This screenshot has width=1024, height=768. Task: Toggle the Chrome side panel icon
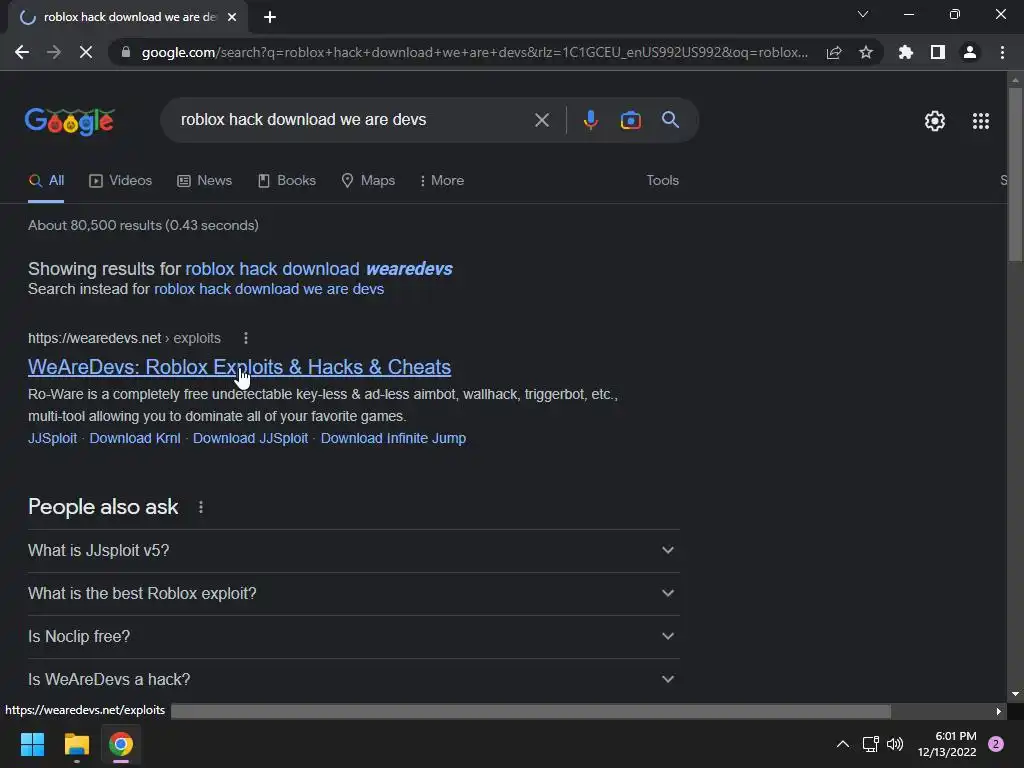(x=938, y=52)
